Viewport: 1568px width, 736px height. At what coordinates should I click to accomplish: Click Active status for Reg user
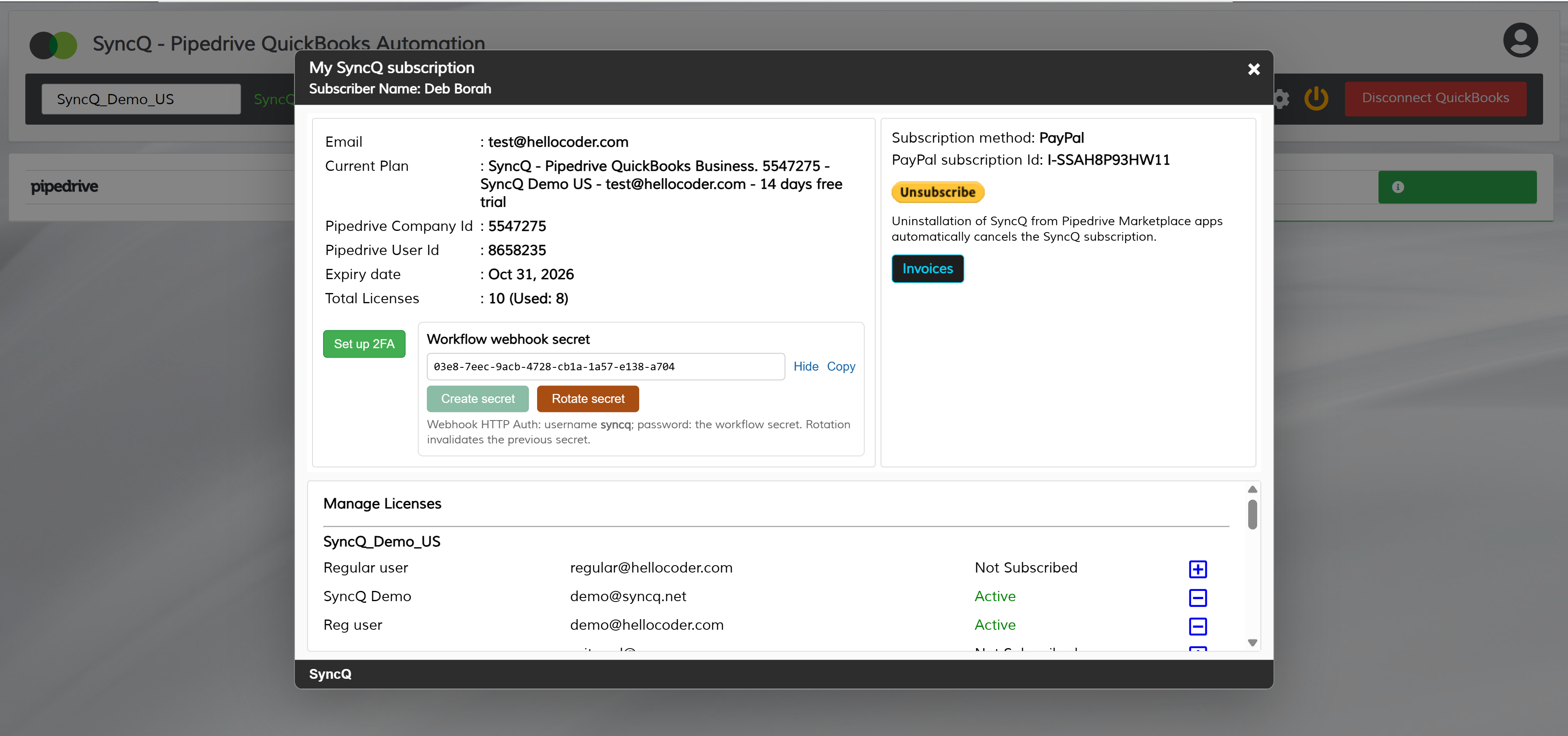pos(995,625)
